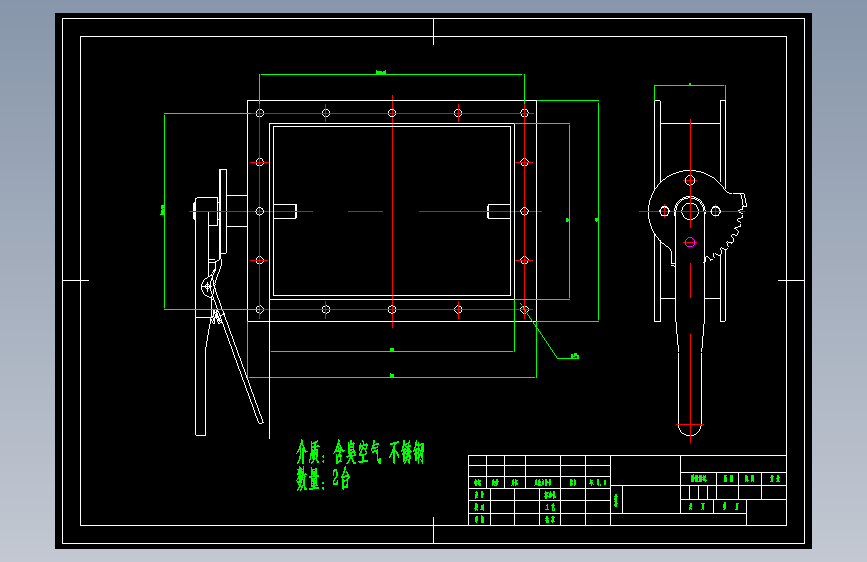Select the green note text "介质: 含臭空气 不锈钢"
The width and height of the screenshot is (867, 562).
point(360,452)
